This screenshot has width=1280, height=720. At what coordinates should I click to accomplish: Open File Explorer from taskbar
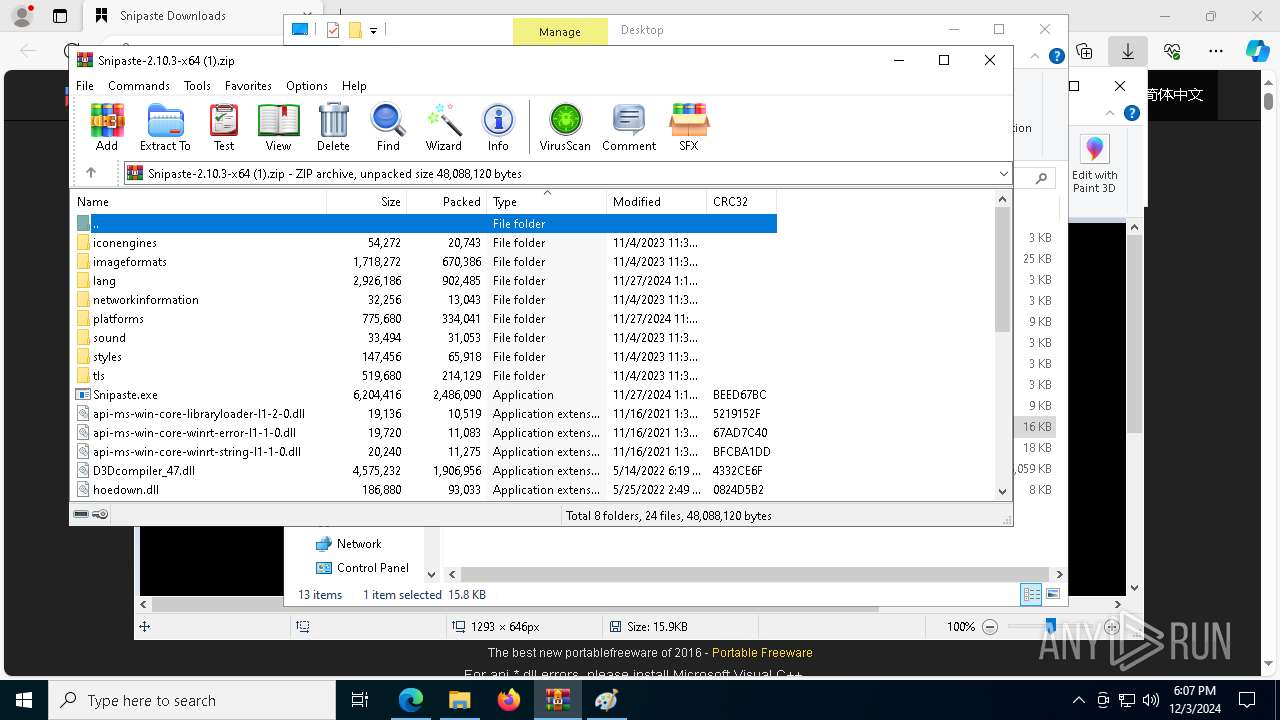460,700
